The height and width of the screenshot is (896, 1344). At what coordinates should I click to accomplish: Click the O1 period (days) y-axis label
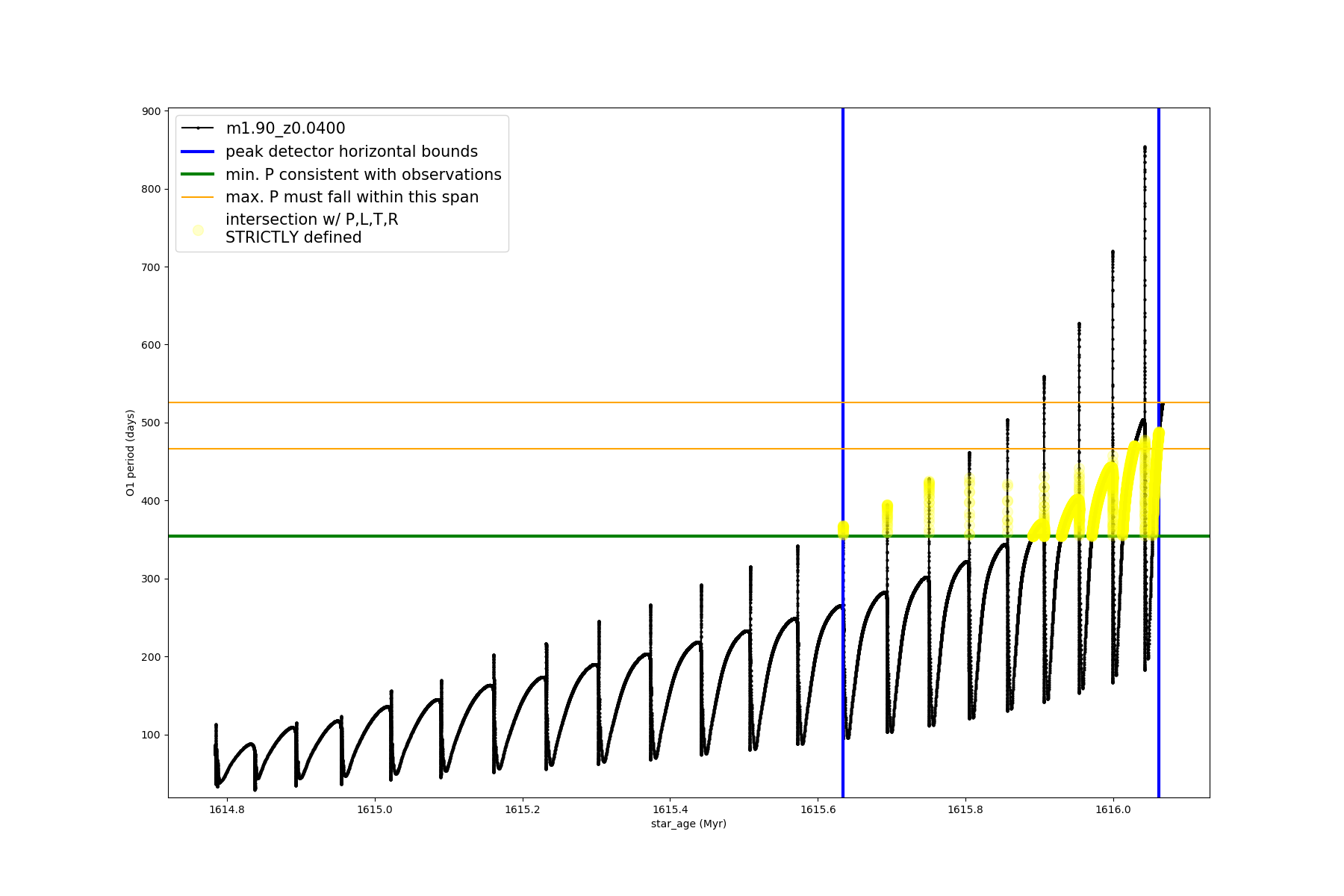click(131, 452)
